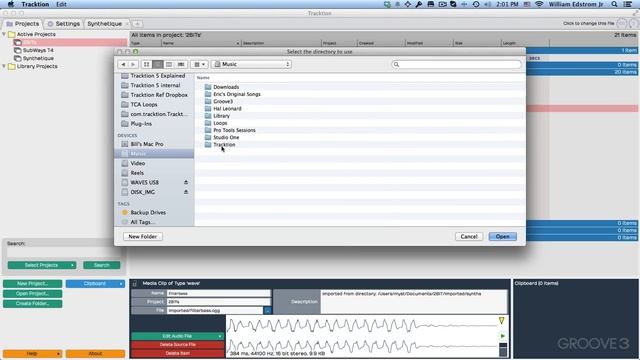Open the Edit menu

(x=61, y=4)
